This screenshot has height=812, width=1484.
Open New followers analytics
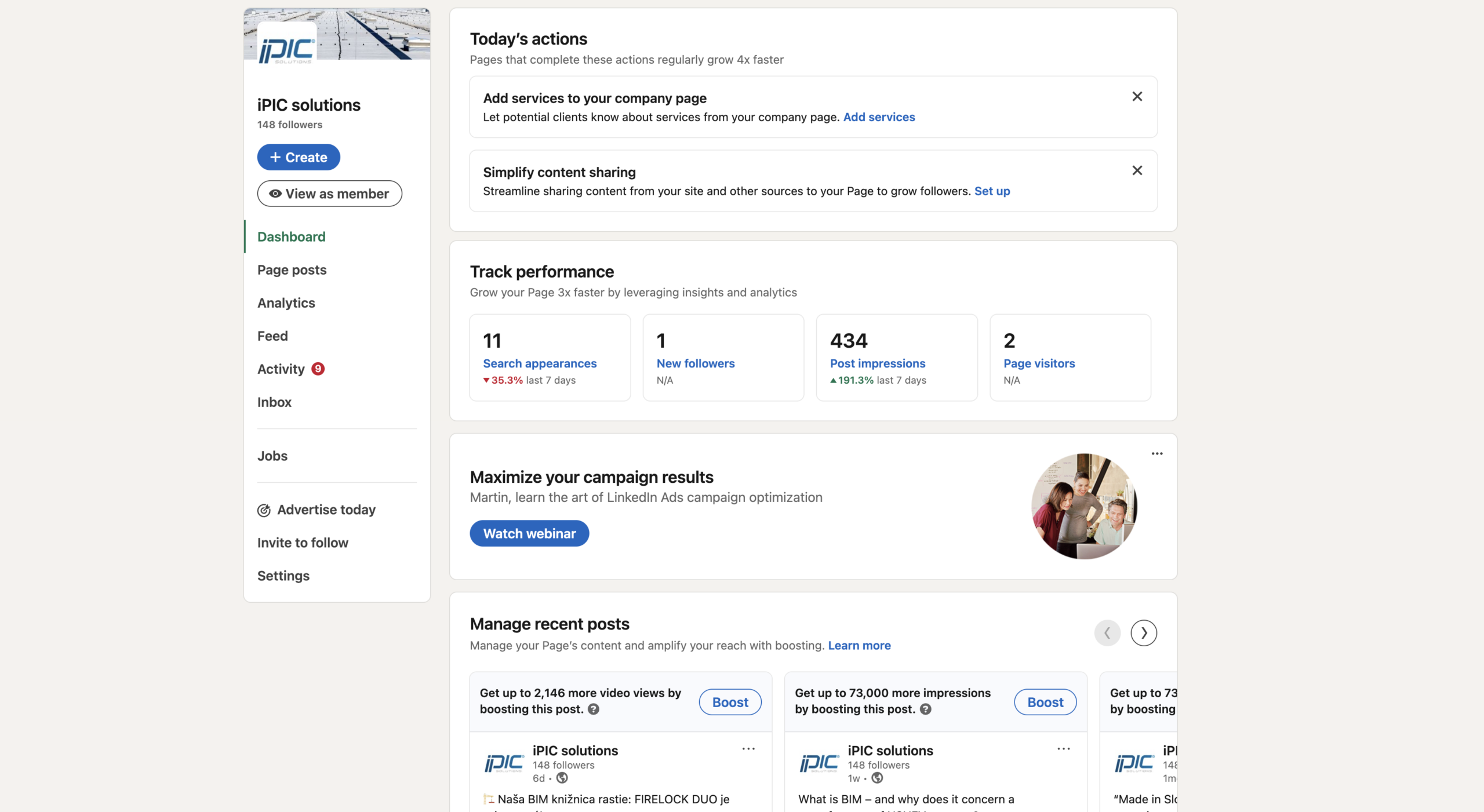pyautogui.click(x=696, y=363)
